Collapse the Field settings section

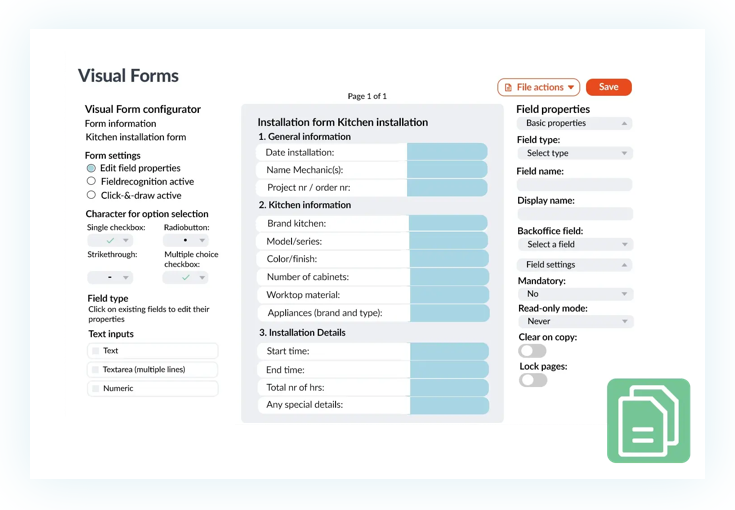pyautogui.click(x=624, y=265)
